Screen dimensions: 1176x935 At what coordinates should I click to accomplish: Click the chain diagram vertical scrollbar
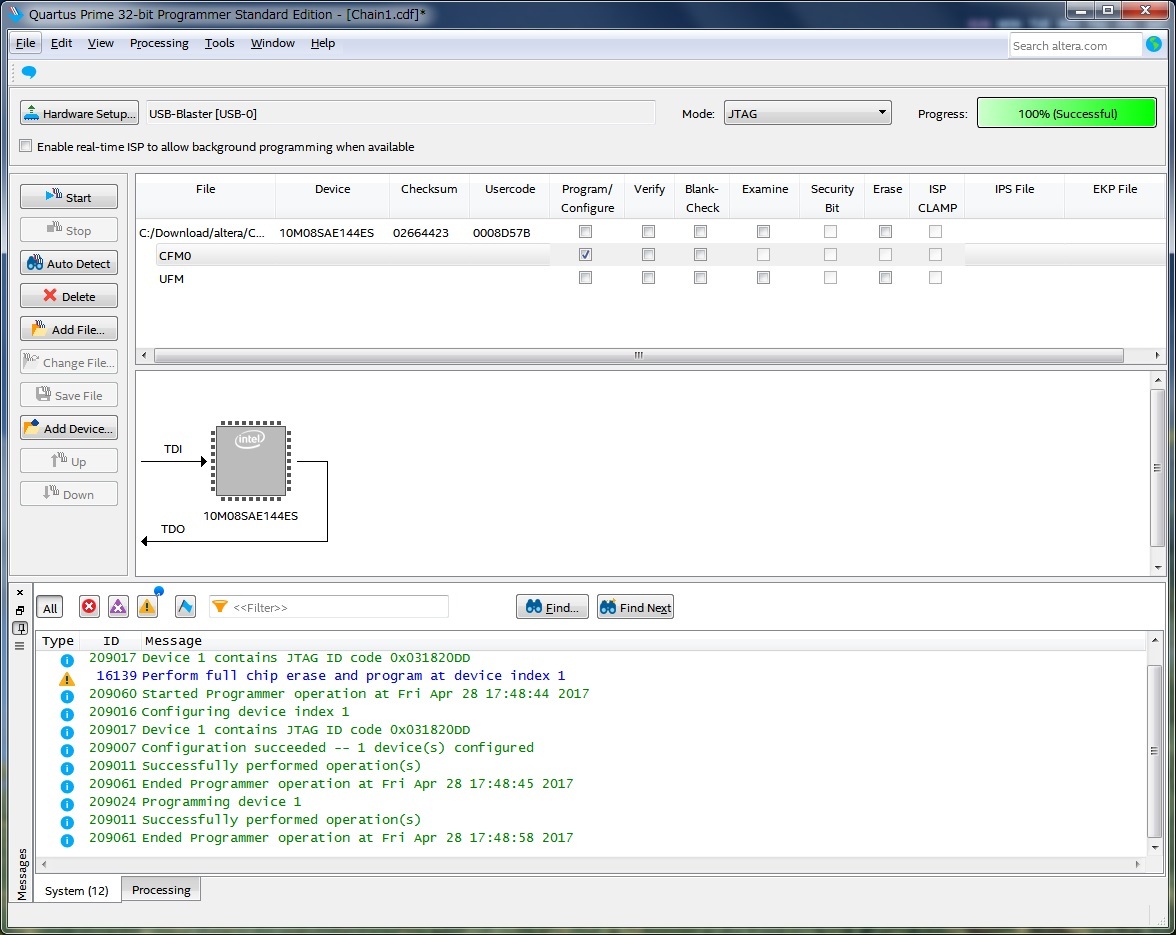click(1157, 467)
